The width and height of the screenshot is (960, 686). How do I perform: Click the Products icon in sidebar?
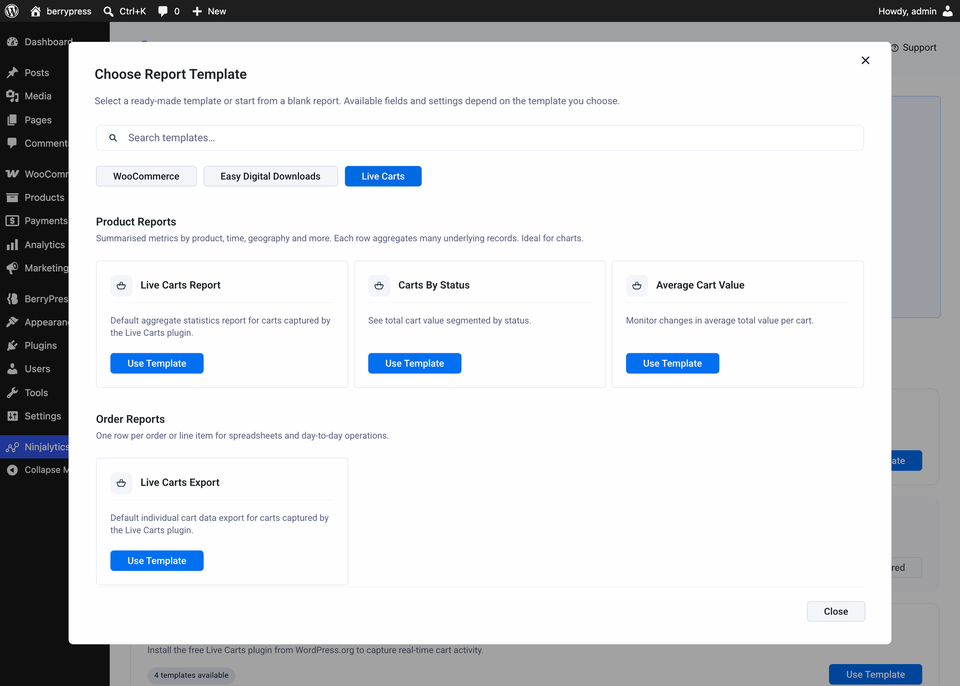(x=12, y=197)
